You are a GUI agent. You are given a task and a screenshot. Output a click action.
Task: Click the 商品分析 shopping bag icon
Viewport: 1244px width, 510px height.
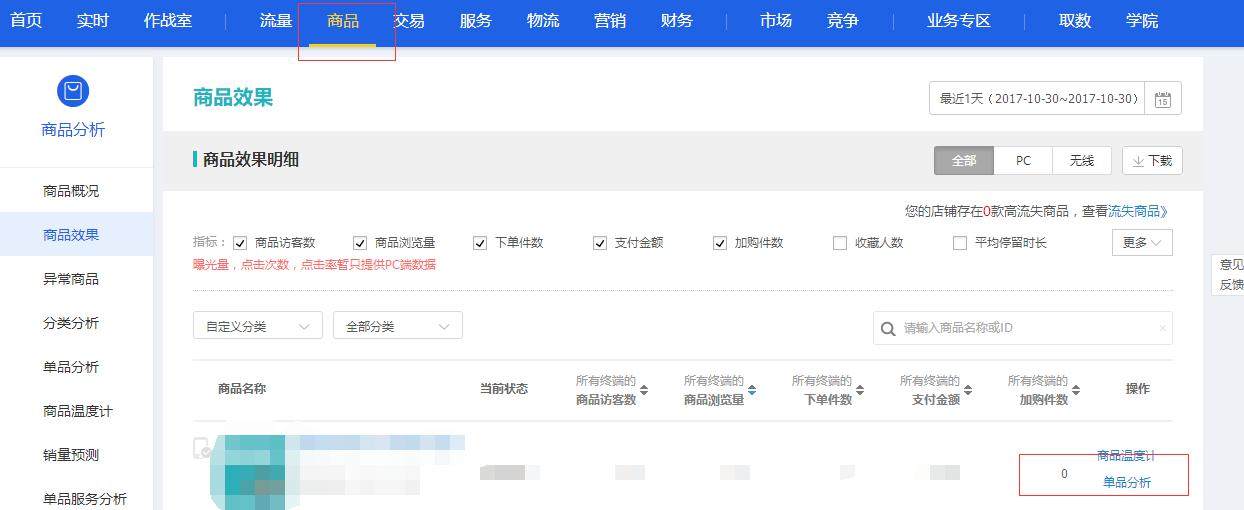[73, 91]
